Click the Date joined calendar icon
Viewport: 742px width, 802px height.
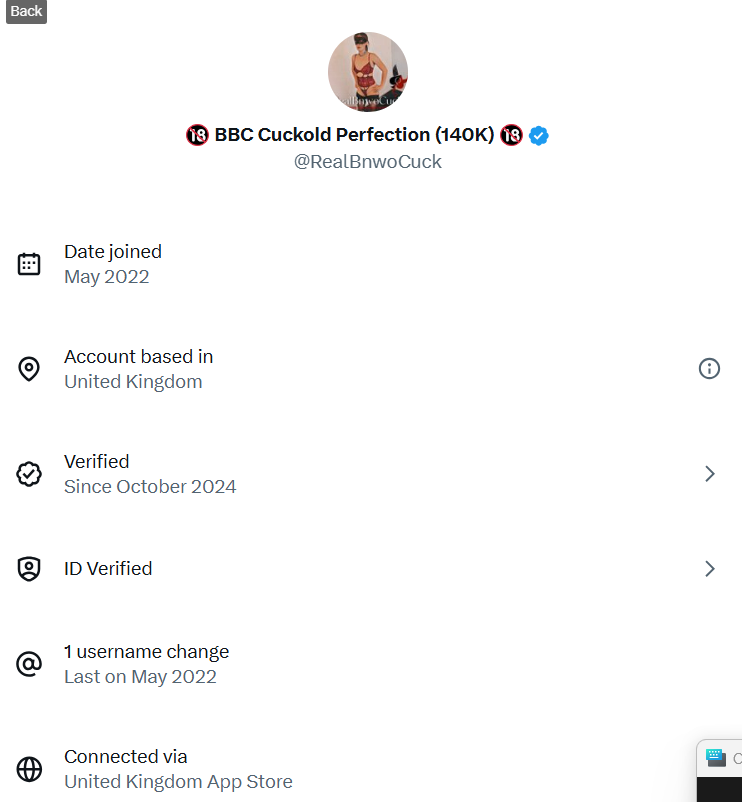[x=30, y=263]
